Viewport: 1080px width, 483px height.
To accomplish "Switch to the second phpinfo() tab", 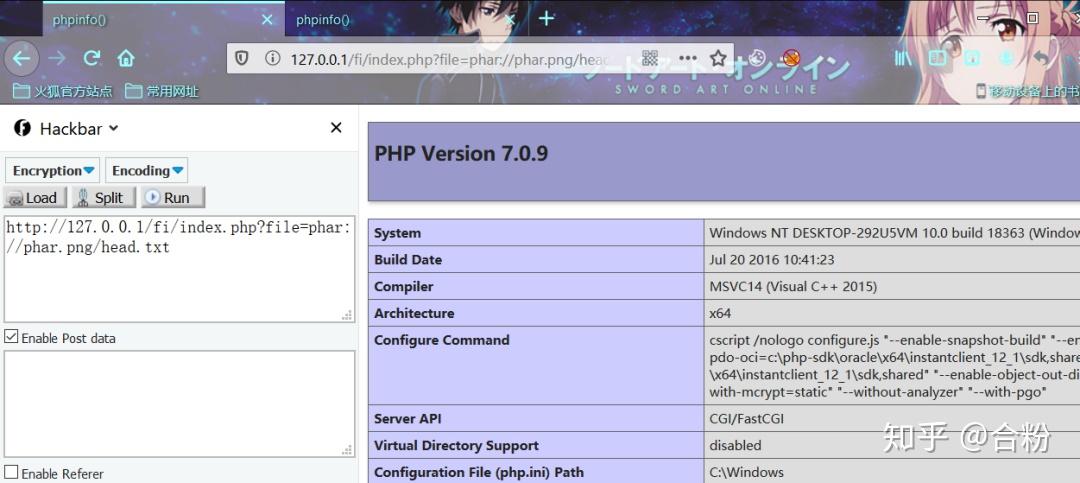I will tap(322, 20).
